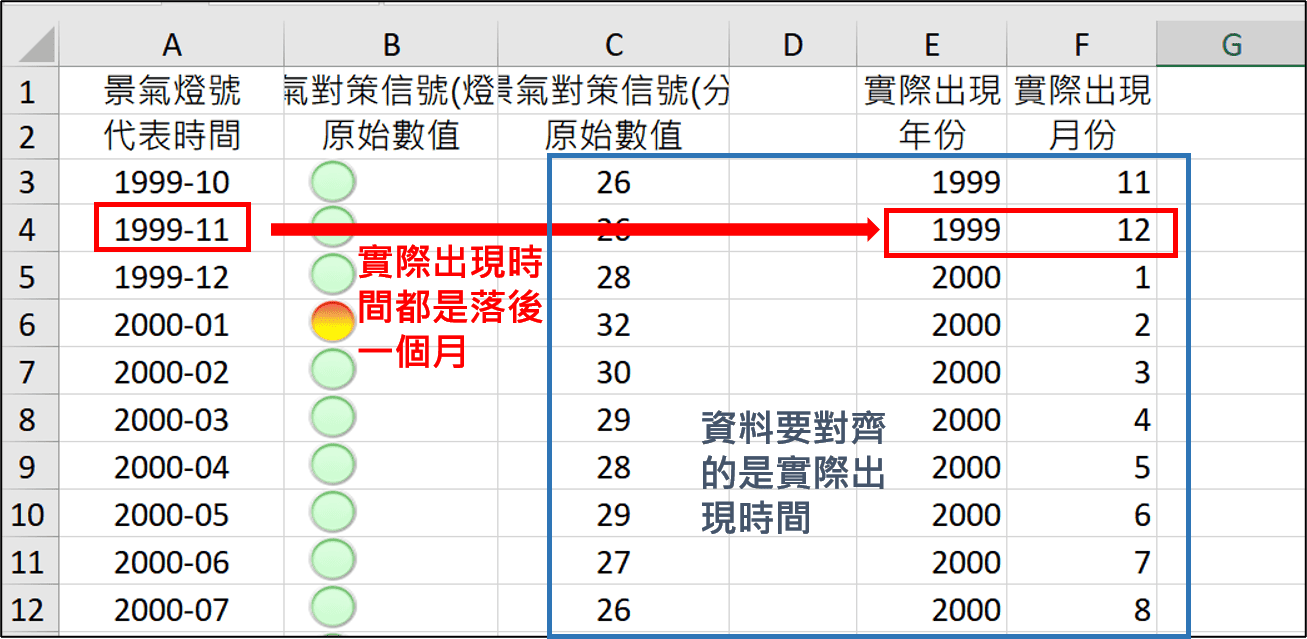1307x639 pixels.
Task: Select the row 12 header
Action: pyautogui.click(x=28, y=610)
